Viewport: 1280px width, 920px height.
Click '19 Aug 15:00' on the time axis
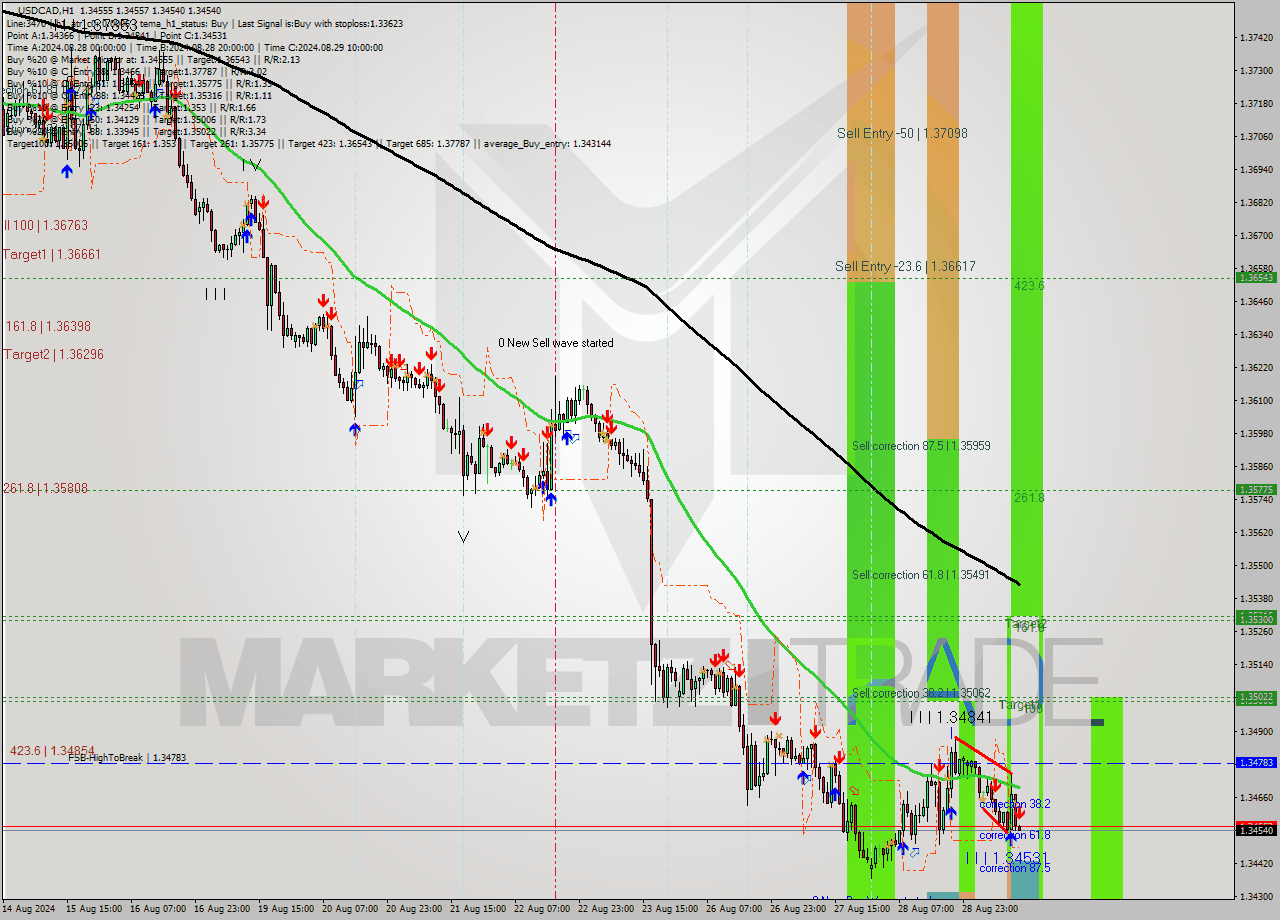coord(286,909)
